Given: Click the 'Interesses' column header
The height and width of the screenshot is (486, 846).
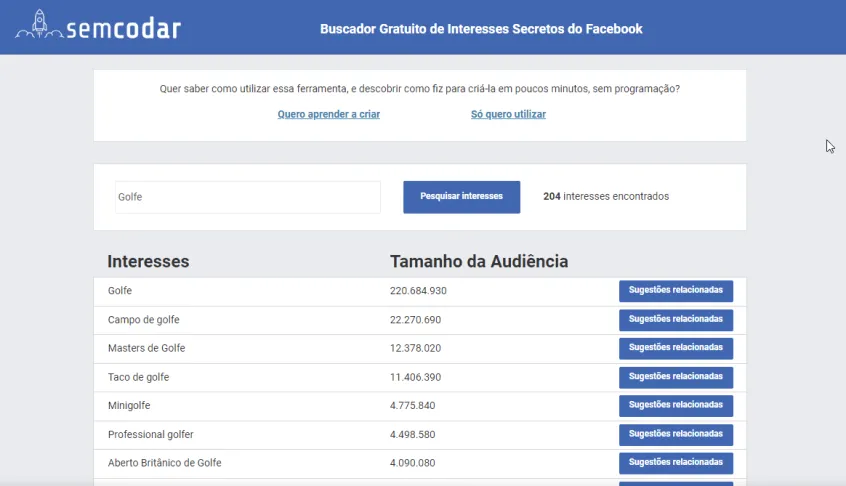Looking at the screenshot, I should 148,262.
